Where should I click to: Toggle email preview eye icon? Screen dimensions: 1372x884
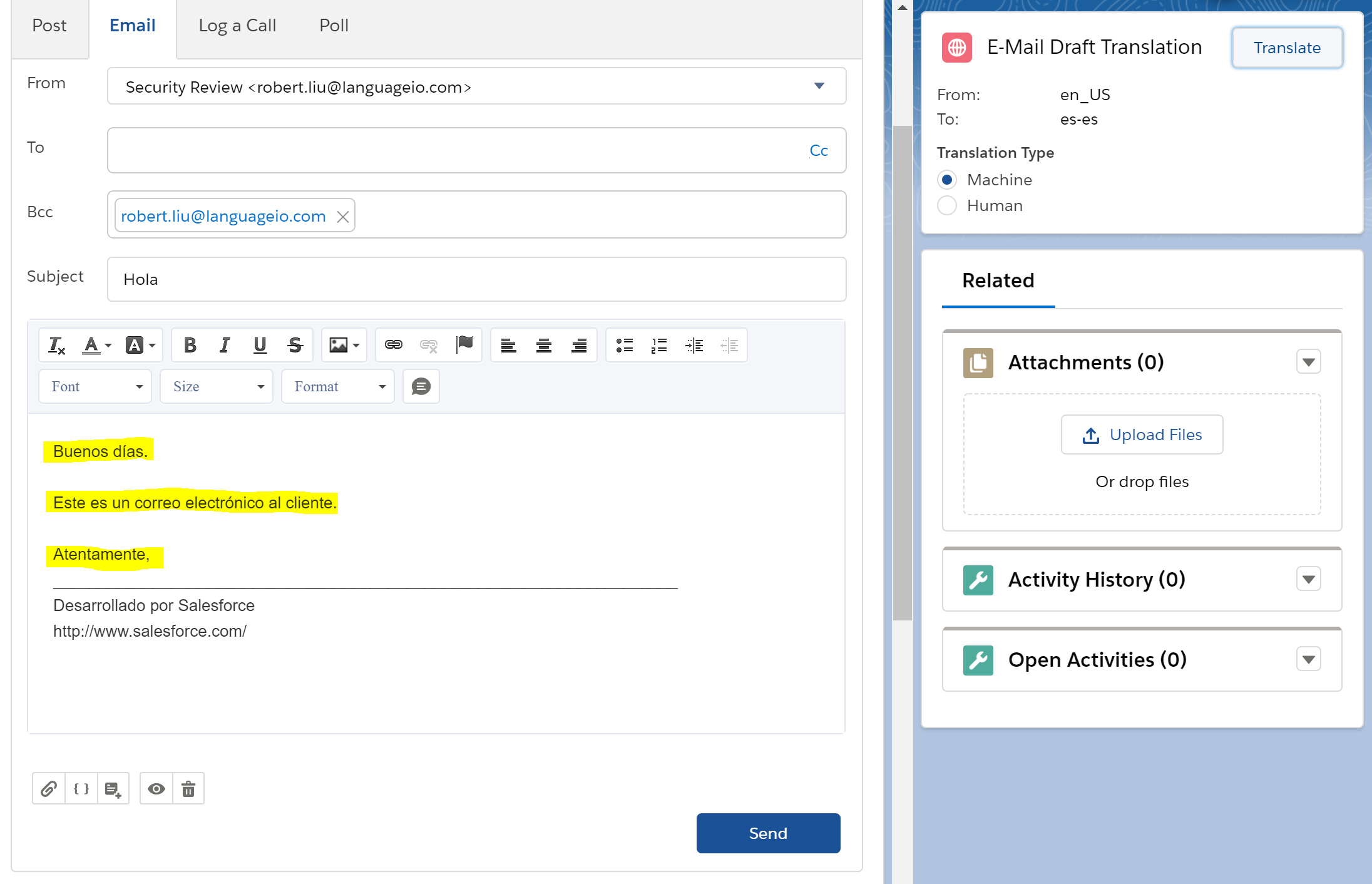click(x=156, y=789)
